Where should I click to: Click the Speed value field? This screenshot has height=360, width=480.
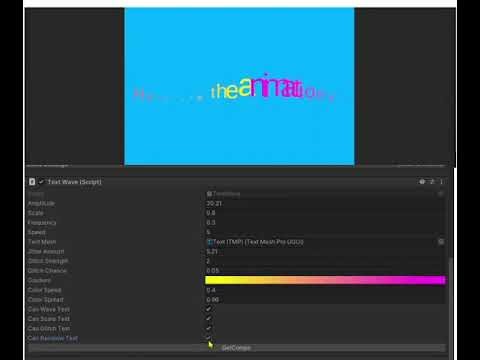(x=325, y=232)
